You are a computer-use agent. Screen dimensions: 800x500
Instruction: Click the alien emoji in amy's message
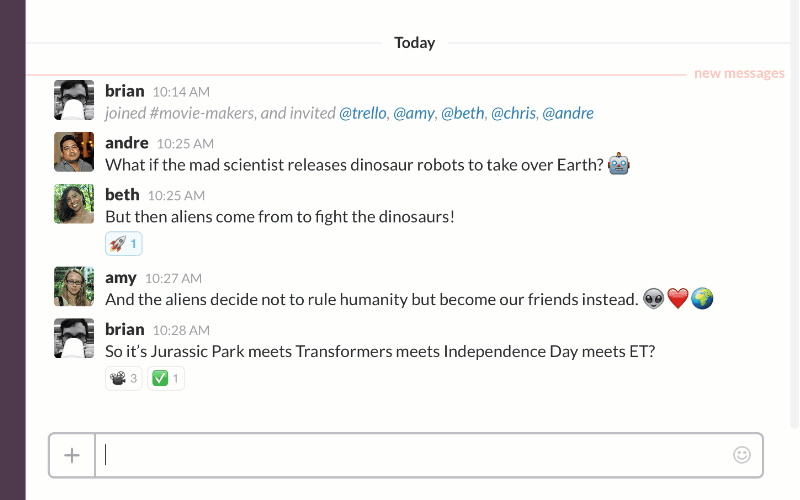pos(653,299)
